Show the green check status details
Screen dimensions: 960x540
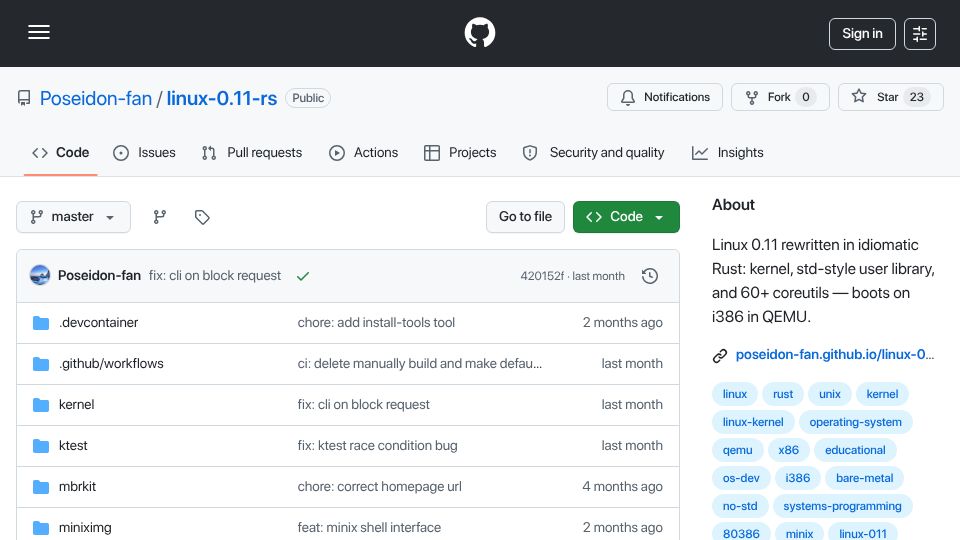click(303, 276)
